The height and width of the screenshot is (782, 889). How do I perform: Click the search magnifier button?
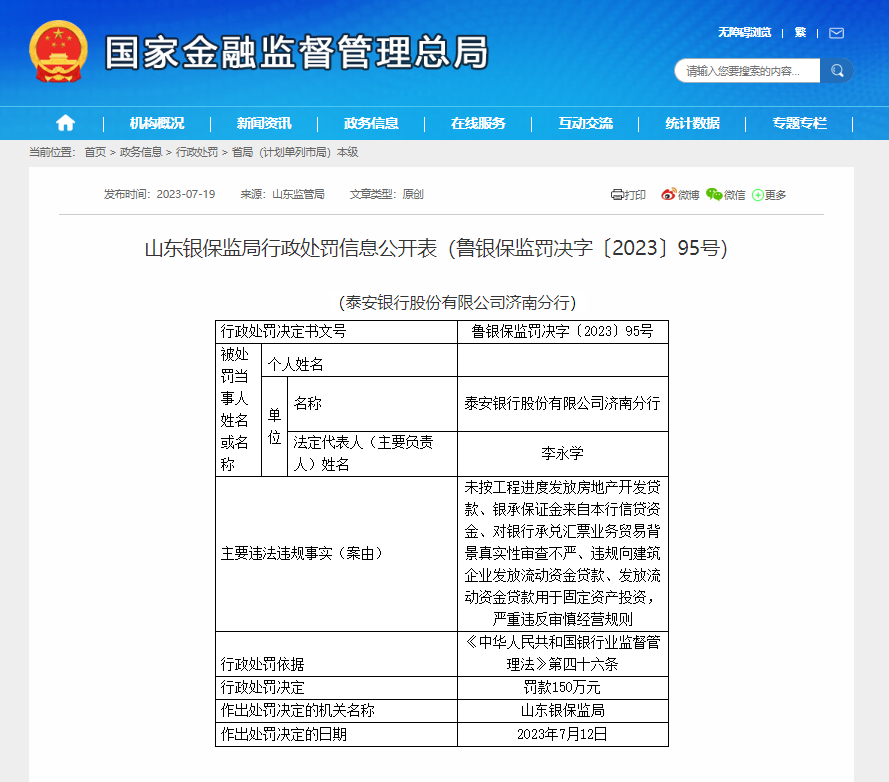coord(837,70)
